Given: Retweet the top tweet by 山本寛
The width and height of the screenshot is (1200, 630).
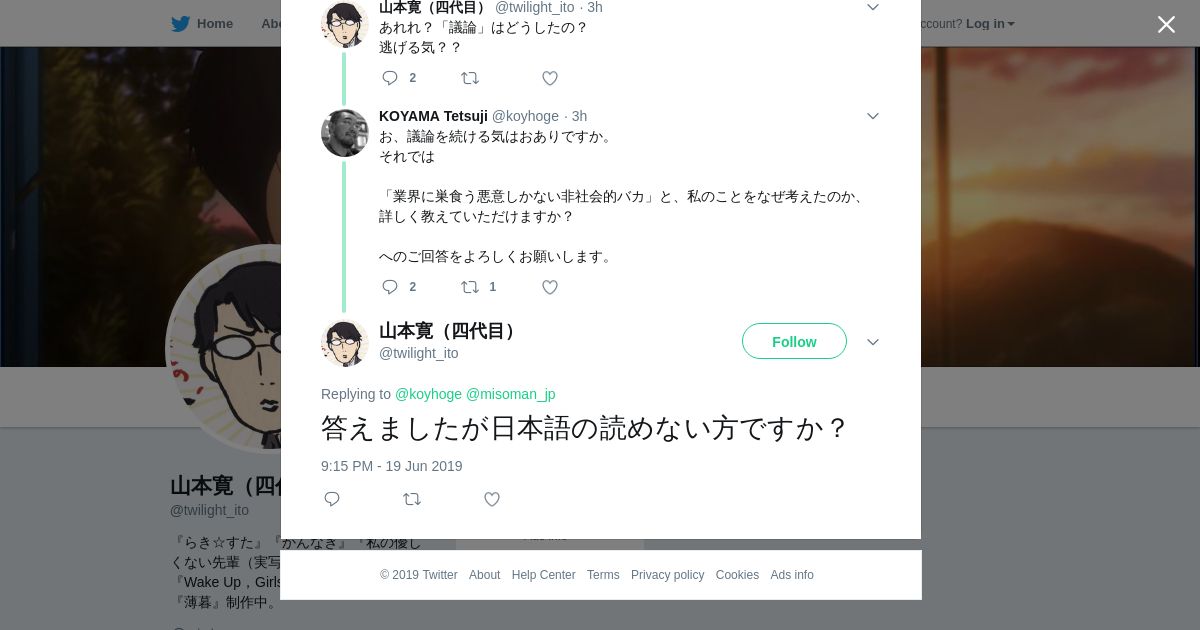Looking at the screenshot, I should tap(470, 78).
